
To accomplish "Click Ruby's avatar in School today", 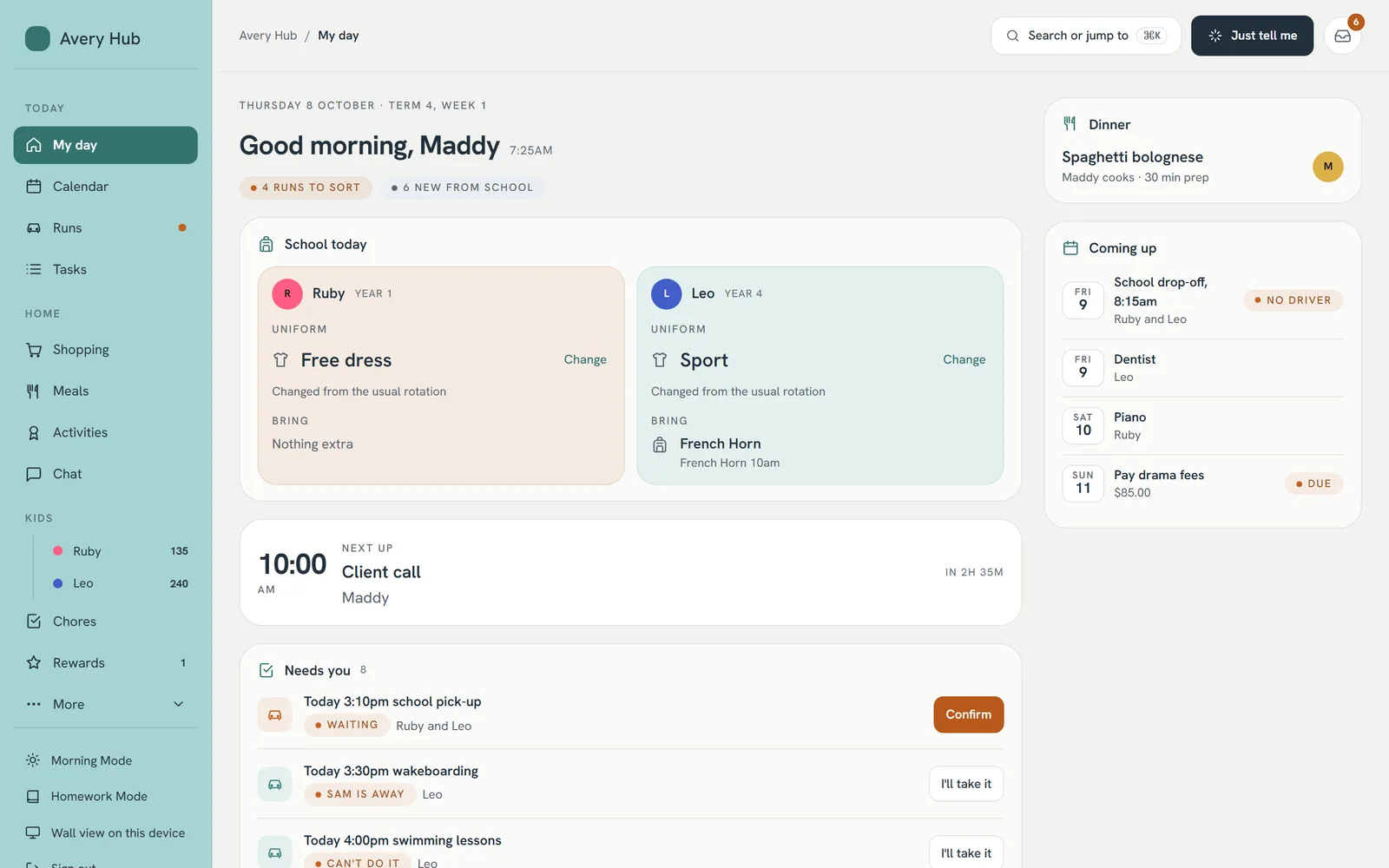I will [287, 293].
